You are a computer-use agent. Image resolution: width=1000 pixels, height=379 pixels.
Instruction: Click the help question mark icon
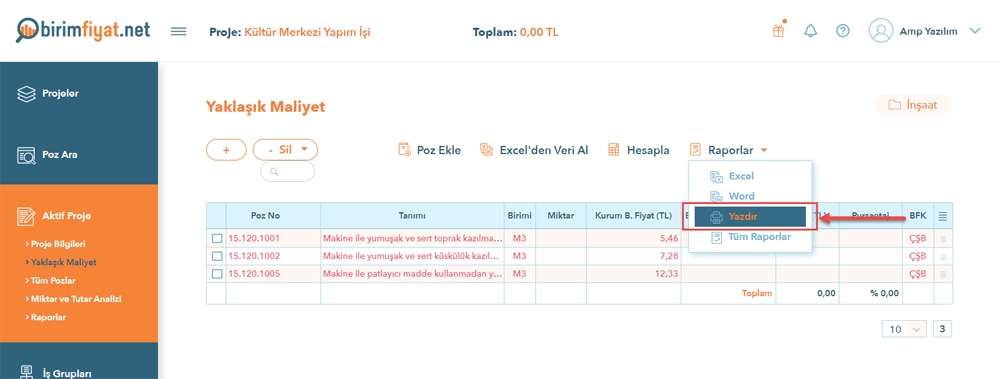(843, 31)
